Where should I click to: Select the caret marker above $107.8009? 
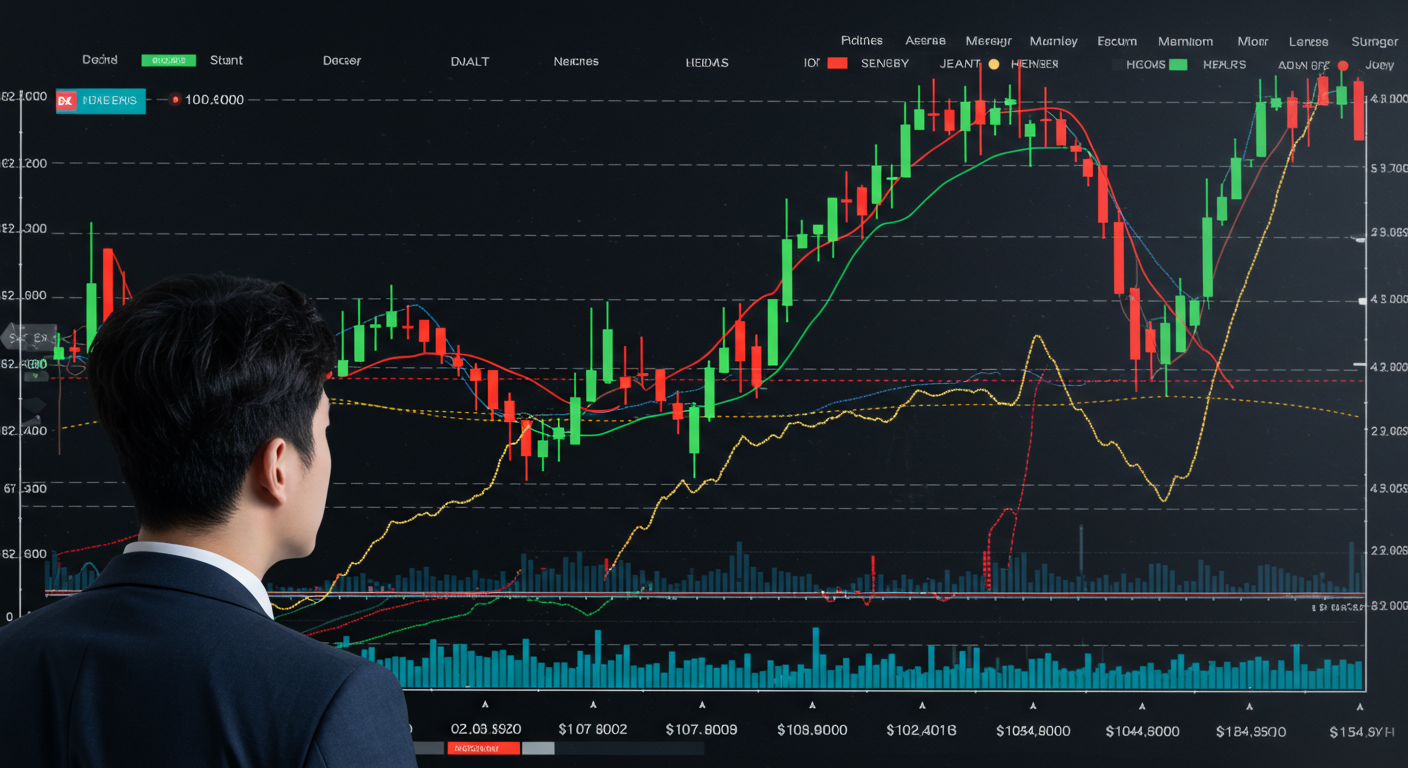click(701, 704)
